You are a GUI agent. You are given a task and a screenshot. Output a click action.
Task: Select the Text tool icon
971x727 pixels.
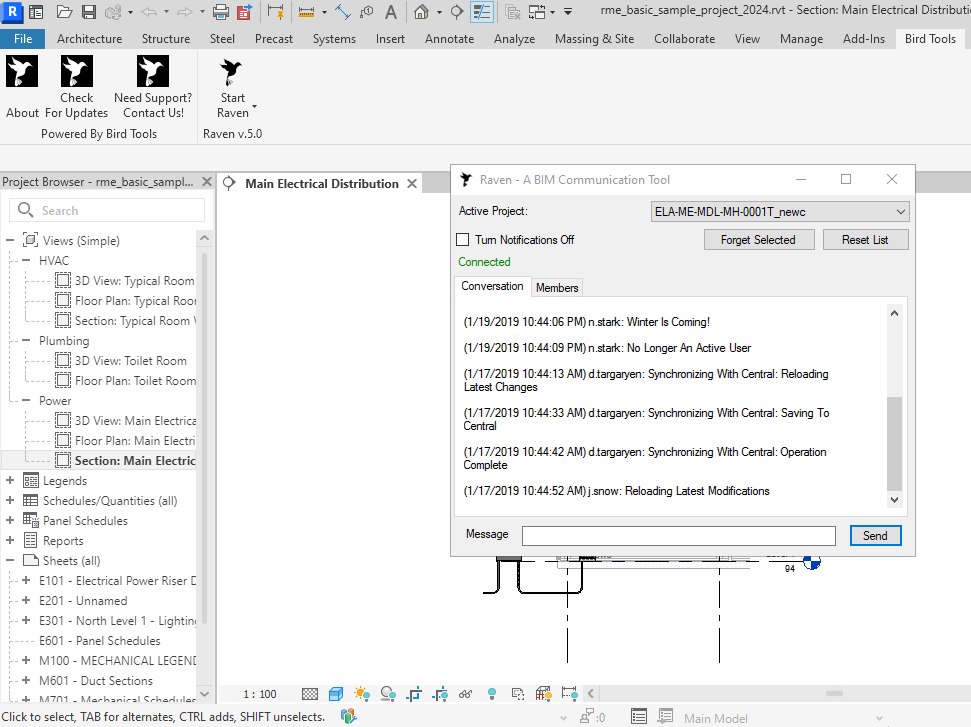coord(390,12)
